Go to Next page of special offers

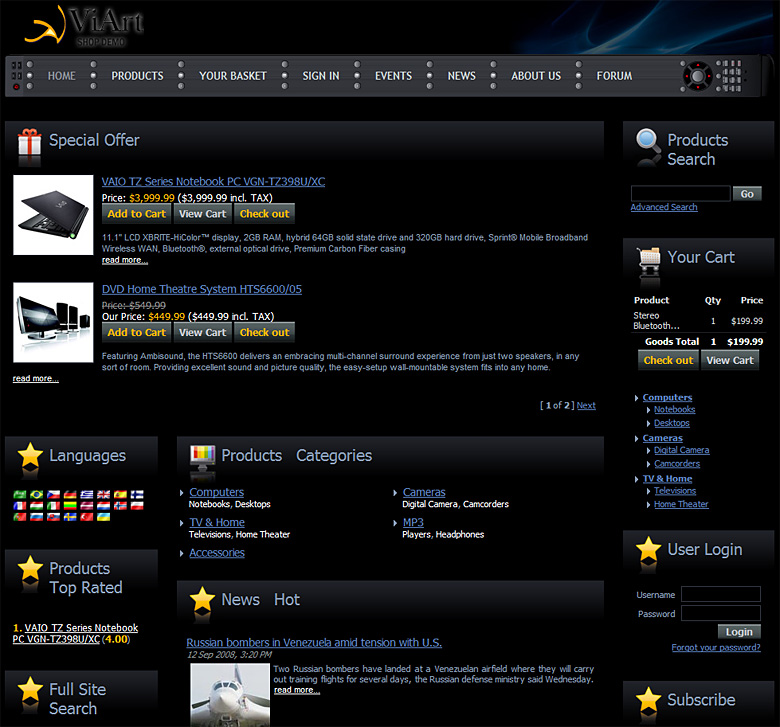pos(586,406)
